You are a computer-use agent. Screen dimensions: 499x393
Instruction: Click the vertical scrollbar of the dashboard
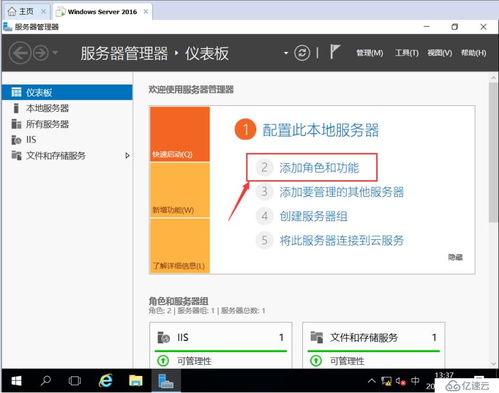[x=493, y=220]
